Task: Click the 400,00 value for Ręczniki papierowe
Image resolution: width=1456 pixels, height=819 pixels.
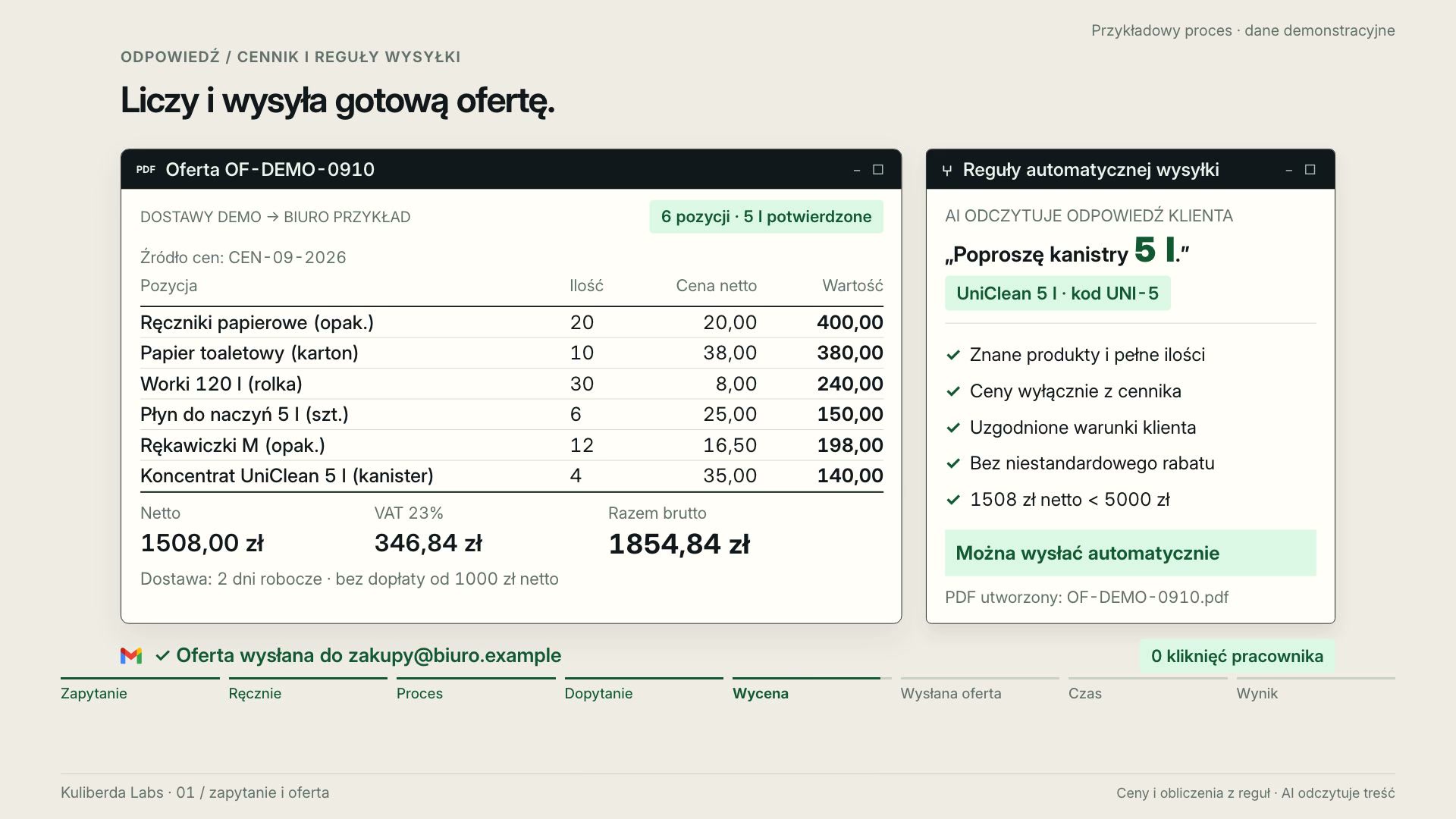Action: (x=850, y=322)
